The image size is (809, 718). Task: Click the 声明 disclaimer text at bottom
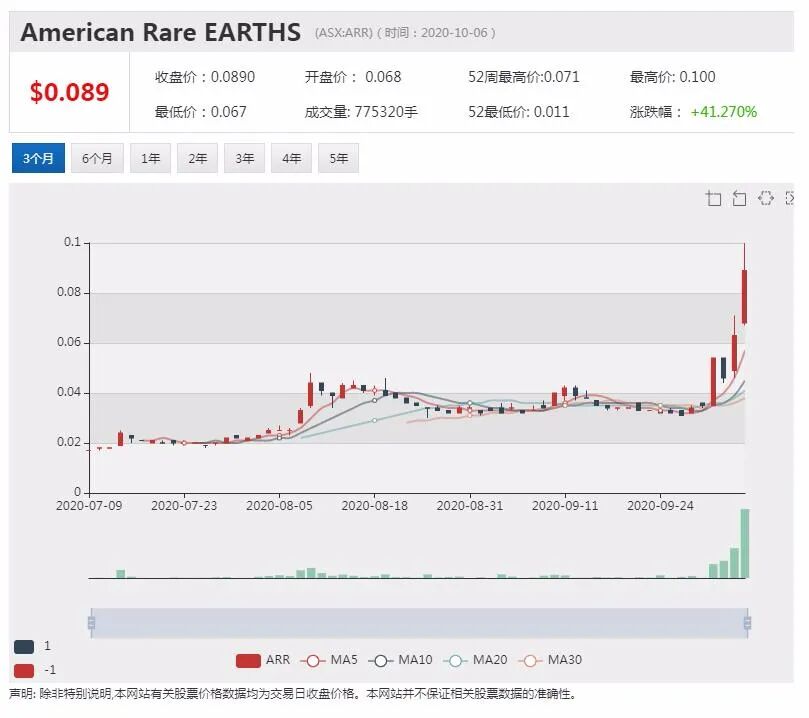point(292,694)
